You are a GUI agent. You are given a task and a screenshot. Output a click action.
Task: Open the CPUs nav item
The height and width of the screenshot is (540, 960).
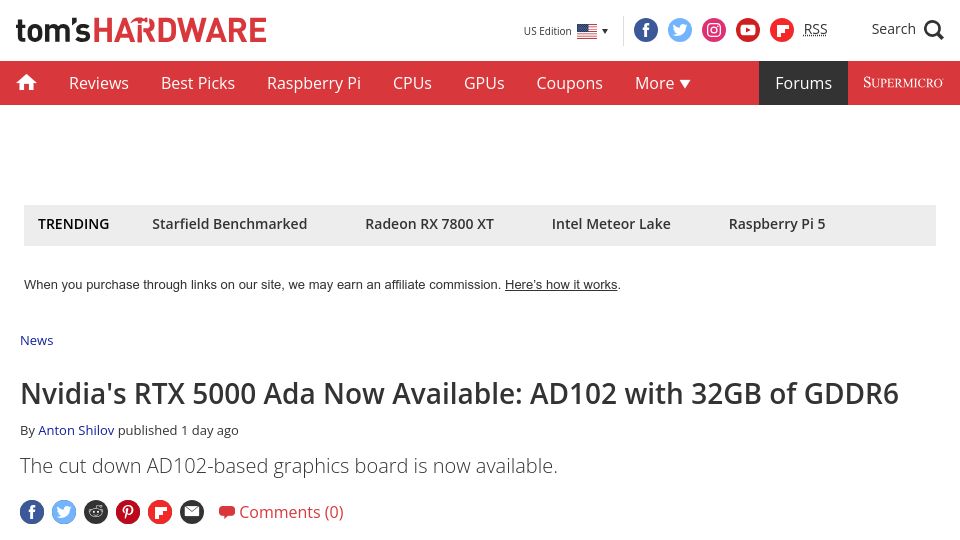pos(412,83)
